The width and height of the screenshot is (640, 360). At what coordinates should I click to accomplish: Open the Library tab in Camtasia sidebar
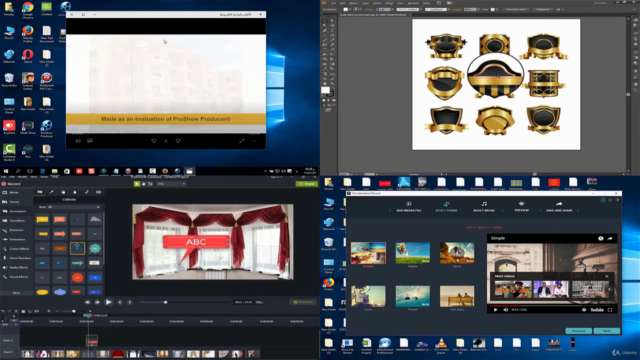(14, 202)
